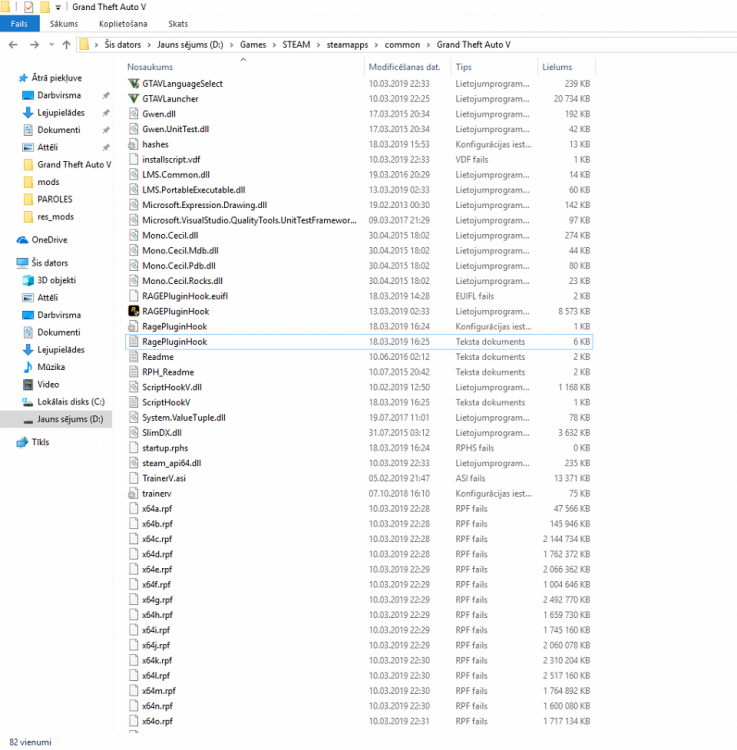This screenshot has width=737, height=750.
Task: Go up one folder level
Action: tap(66, 45)
